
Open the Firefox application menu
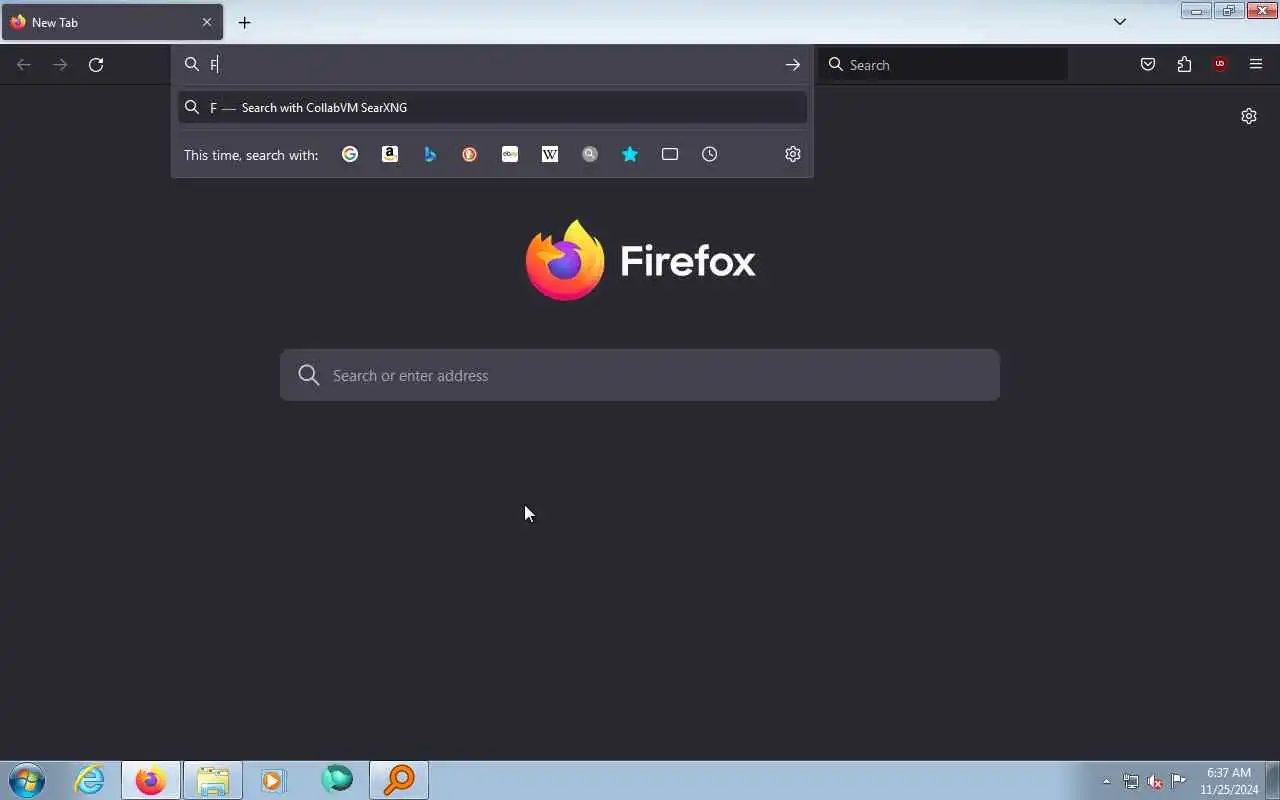pos(1256,65)
